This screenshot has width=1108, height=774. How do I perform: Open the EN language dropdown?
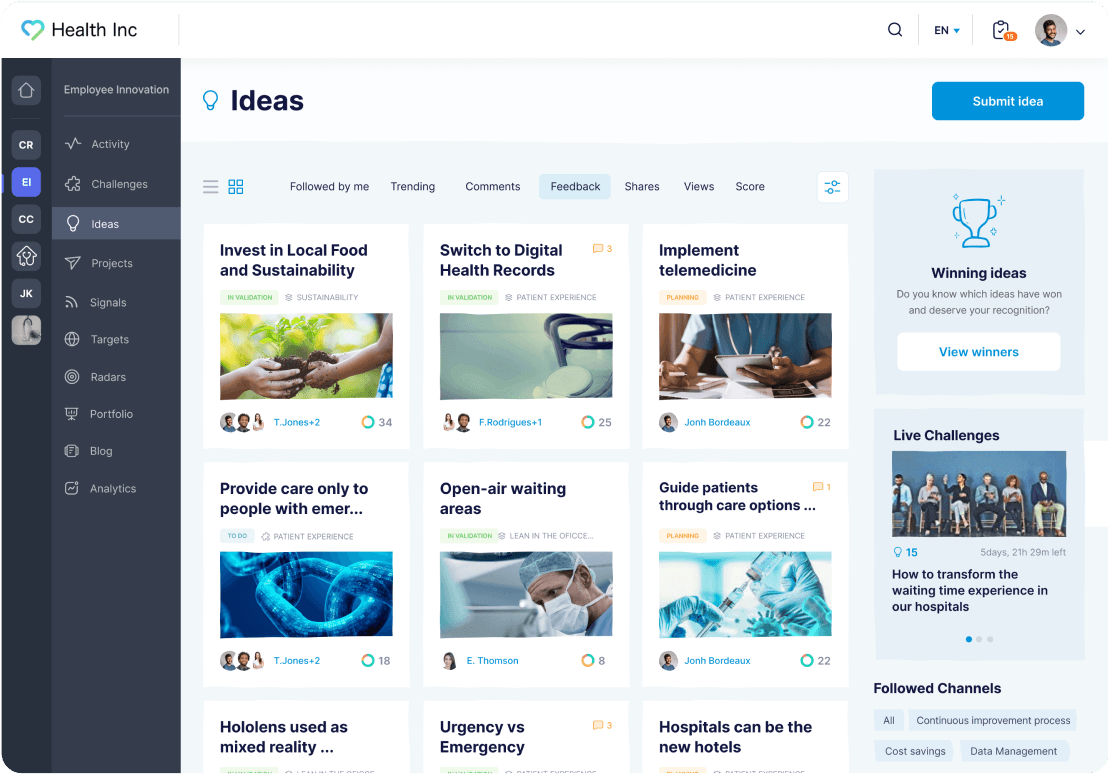pos(947,30)
